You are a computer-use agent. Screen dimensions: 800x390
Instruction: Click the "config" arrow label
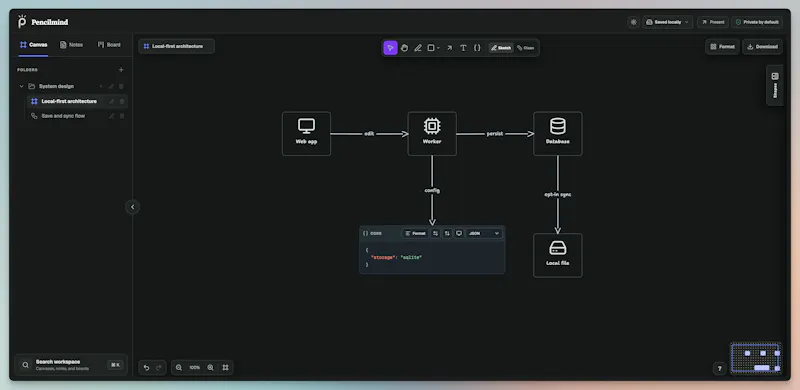pos(432,190)
